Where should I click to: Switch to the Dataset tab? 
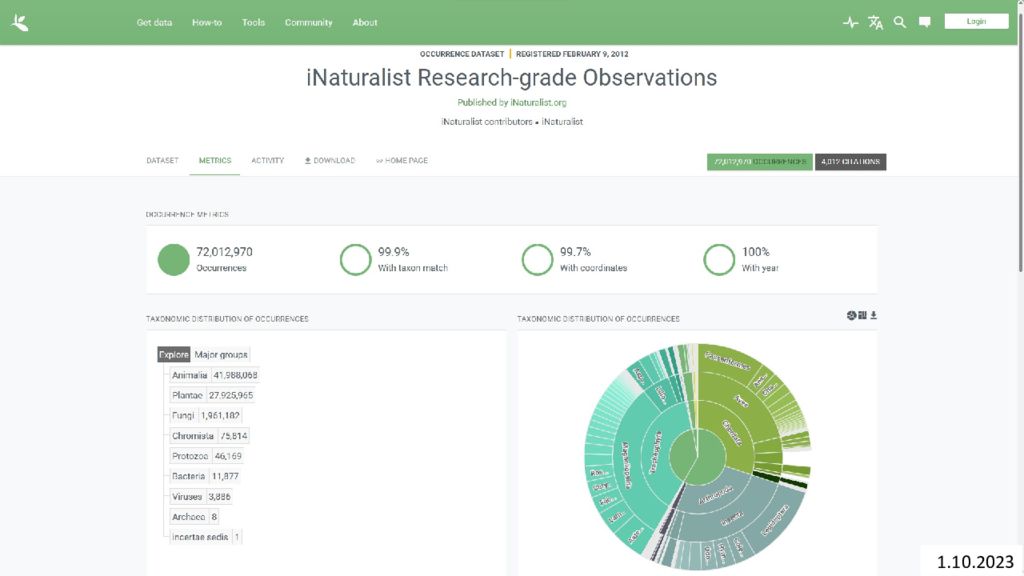(163, 161)
